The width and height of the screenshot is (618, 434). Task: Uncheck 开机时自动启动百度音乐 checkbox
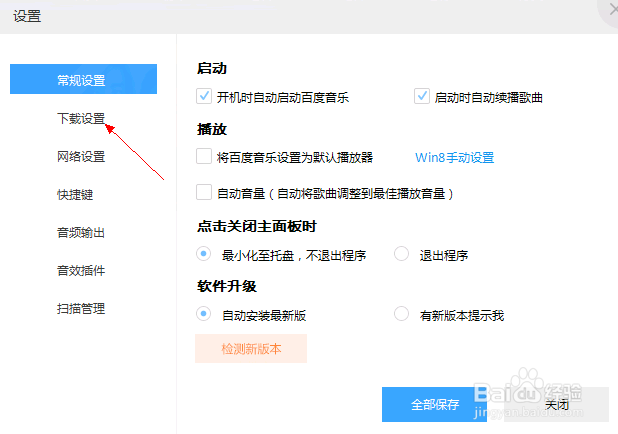(204, 96)
